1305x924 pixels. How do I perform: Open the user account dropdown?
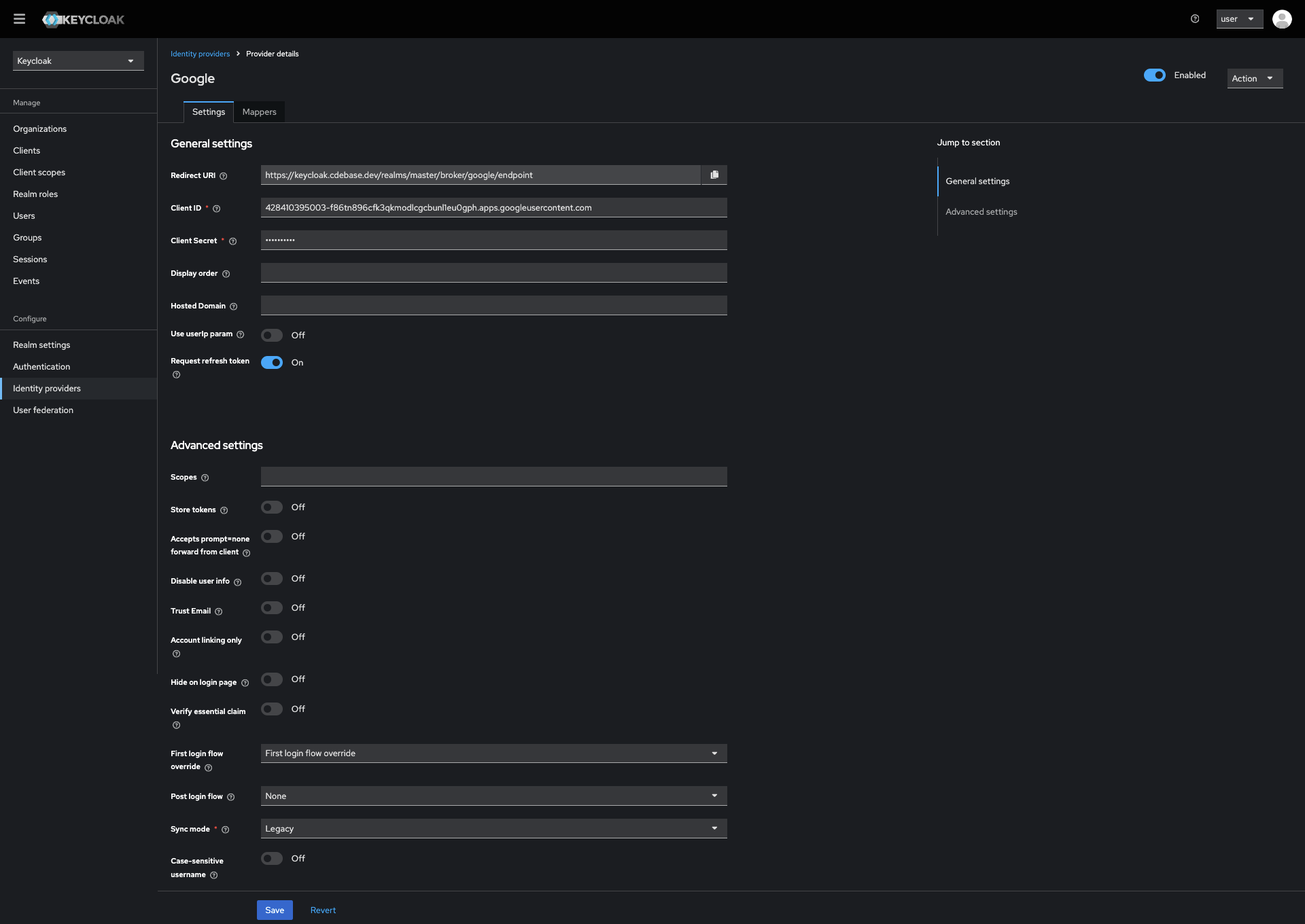pyautogui.click(x=1239, y=19)
